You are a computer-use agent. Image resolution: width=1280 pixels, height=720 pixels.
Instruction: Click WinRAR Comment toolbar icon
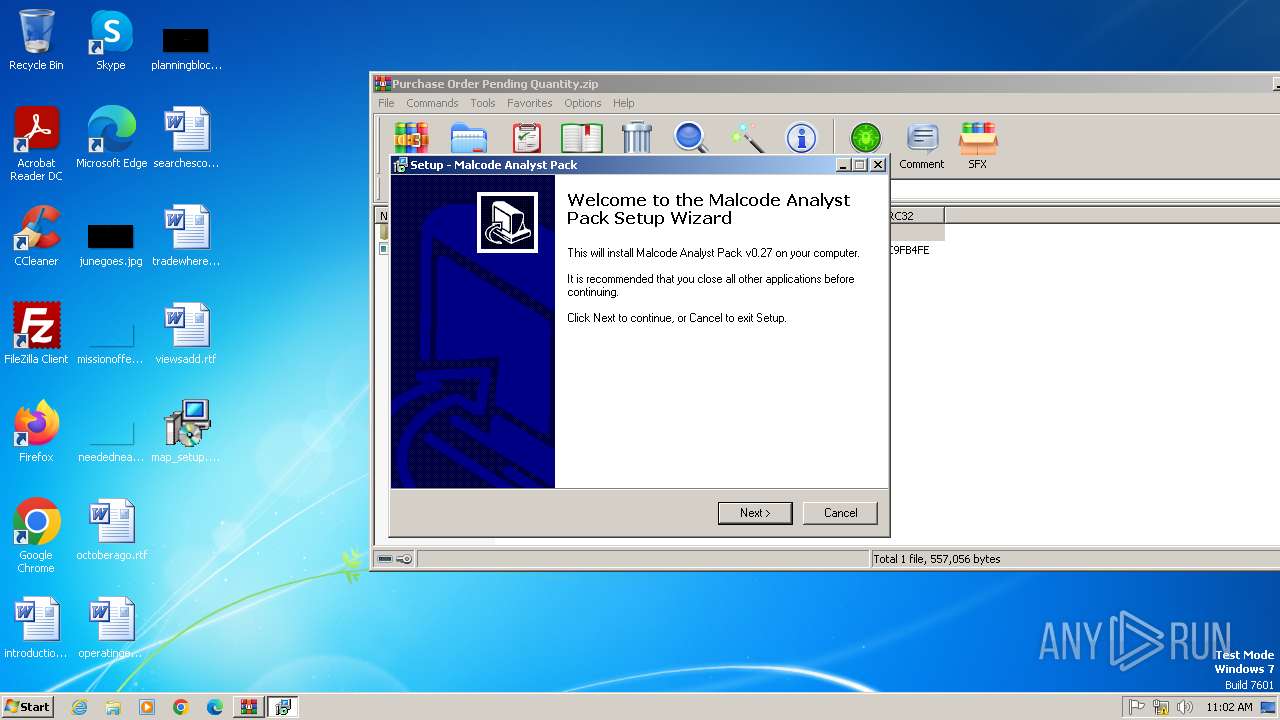[x=922, y=146]
